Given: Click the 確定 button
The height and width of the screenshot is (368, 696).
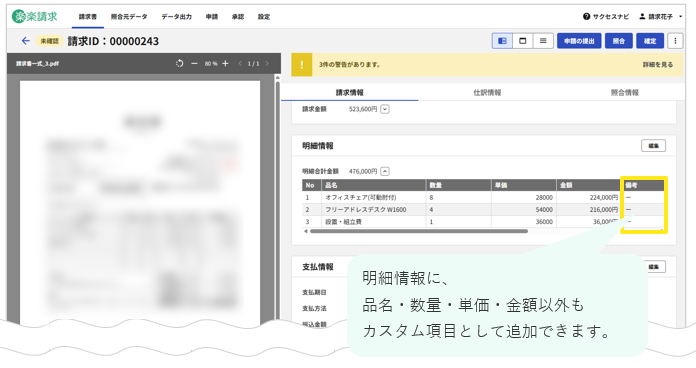Looking at the screenshot, I should tap(650, 41).
